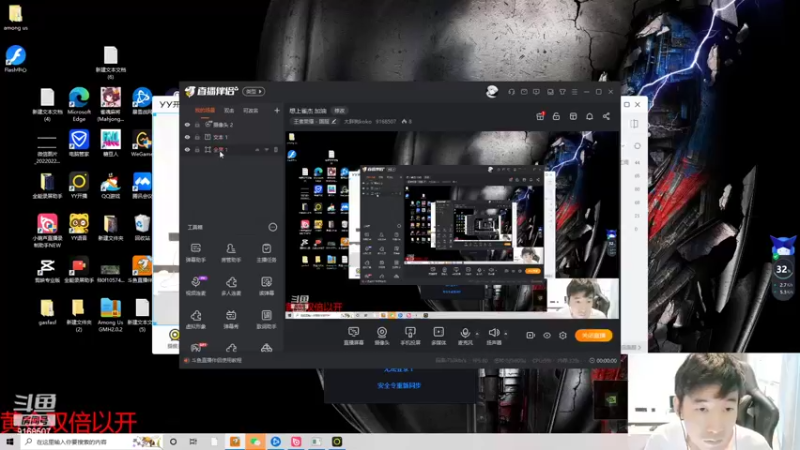This screenshot has width=800, height=450.
Task: Add a 摄像头 source from bottom toolbar
Action: click(x=382, y=336)
